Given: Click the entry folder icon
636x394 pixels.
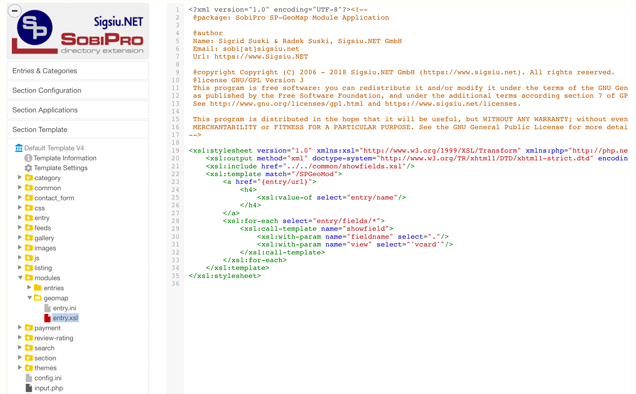Looking at the screenshot, I should [x=29, y=217].
